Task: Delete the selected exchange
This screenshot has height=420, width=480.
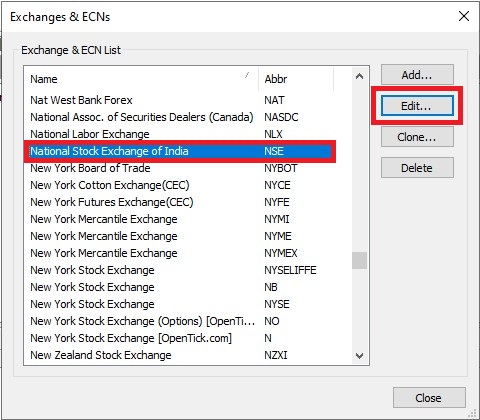Action: 417,168
